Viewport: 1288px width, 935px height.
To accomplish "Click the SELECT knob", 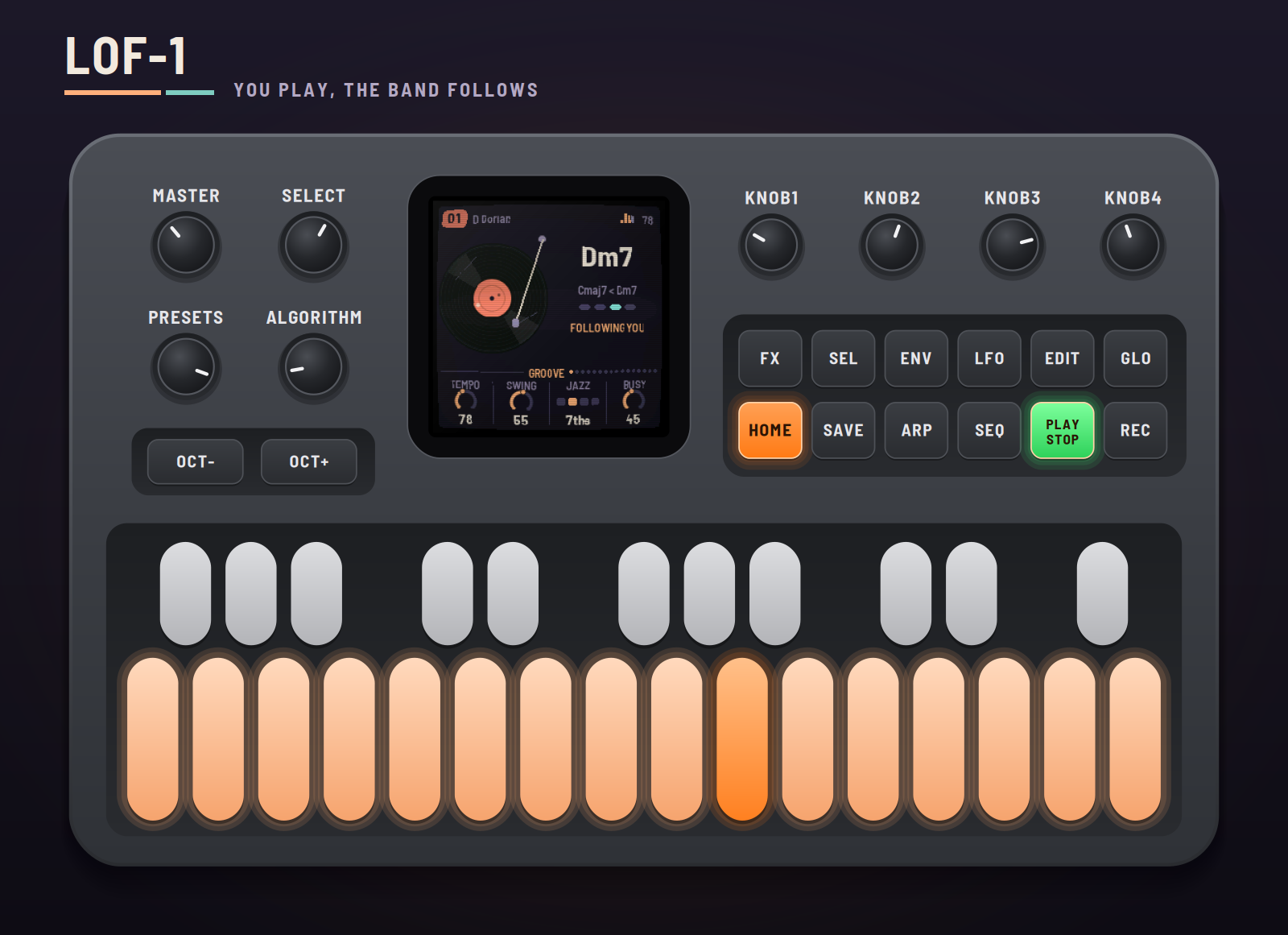I will [x=313, y=246].
